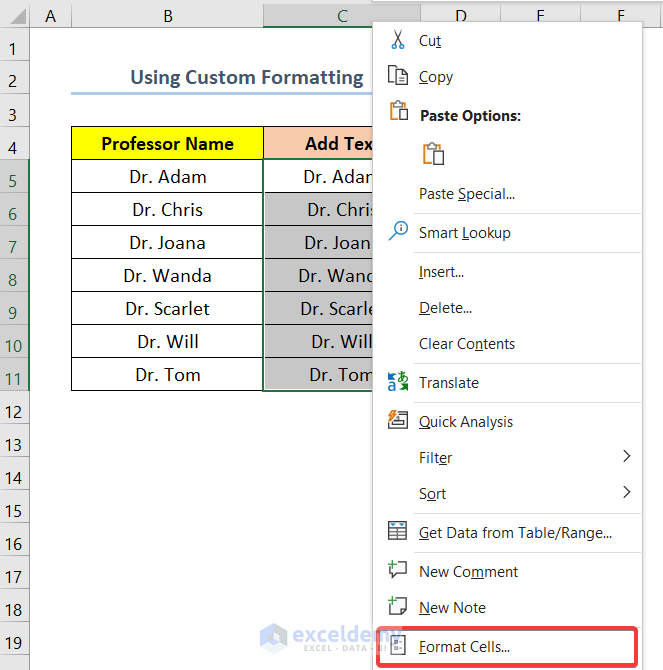Choose Copy from the context menu
Viewport: 663px width, 670px height.
click(x=507, y=76)
